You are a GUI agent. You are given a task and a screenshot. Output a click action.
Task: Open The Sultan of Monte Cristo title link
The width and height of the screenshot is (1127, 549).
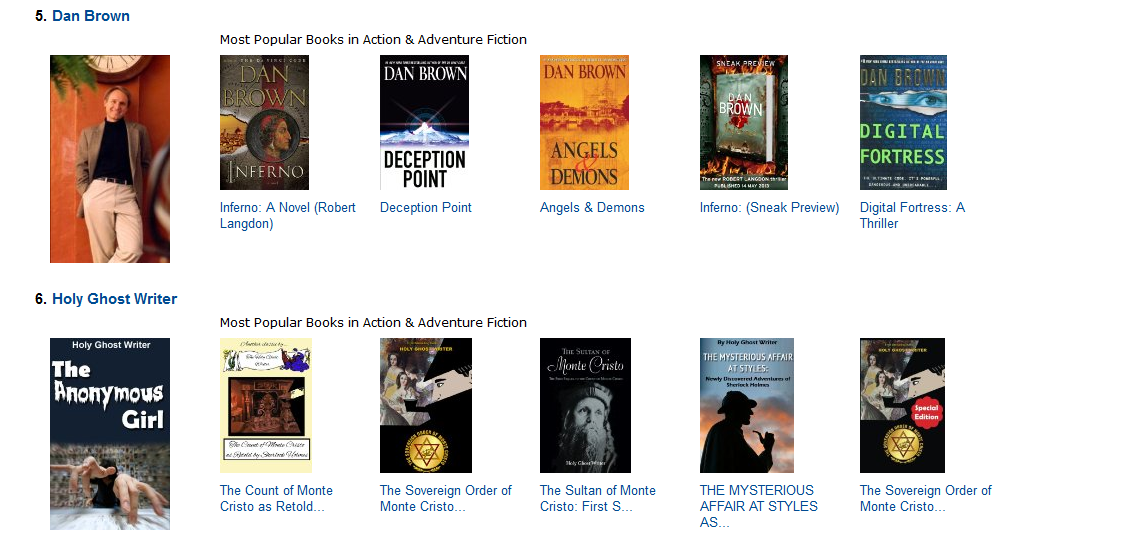coord(598,499)
